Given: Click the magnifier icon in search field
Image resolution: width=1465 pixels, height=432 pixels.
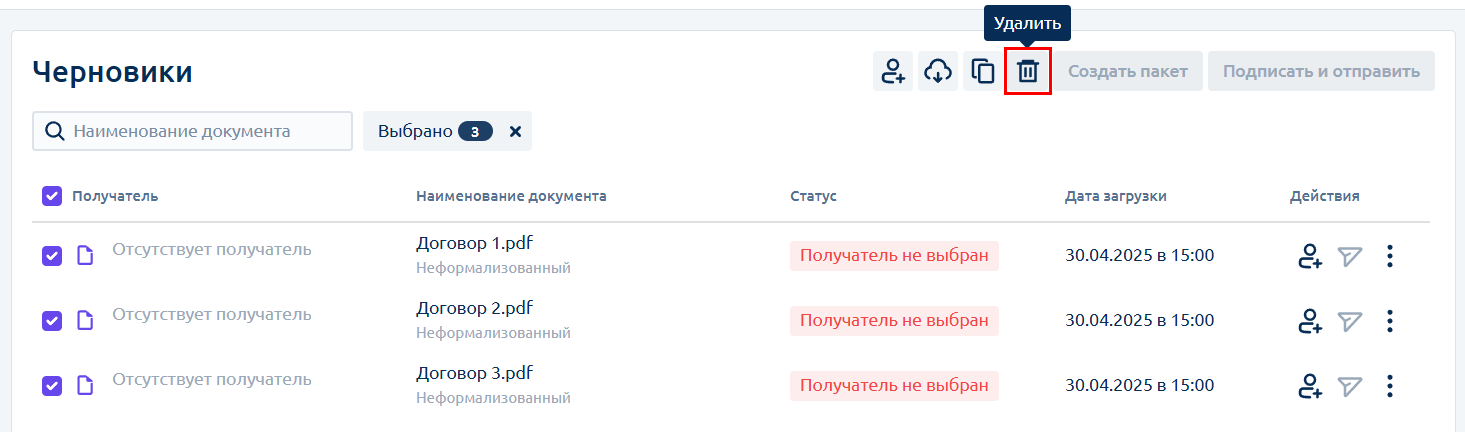Looking at the screenshot, I should click(55, 131).
